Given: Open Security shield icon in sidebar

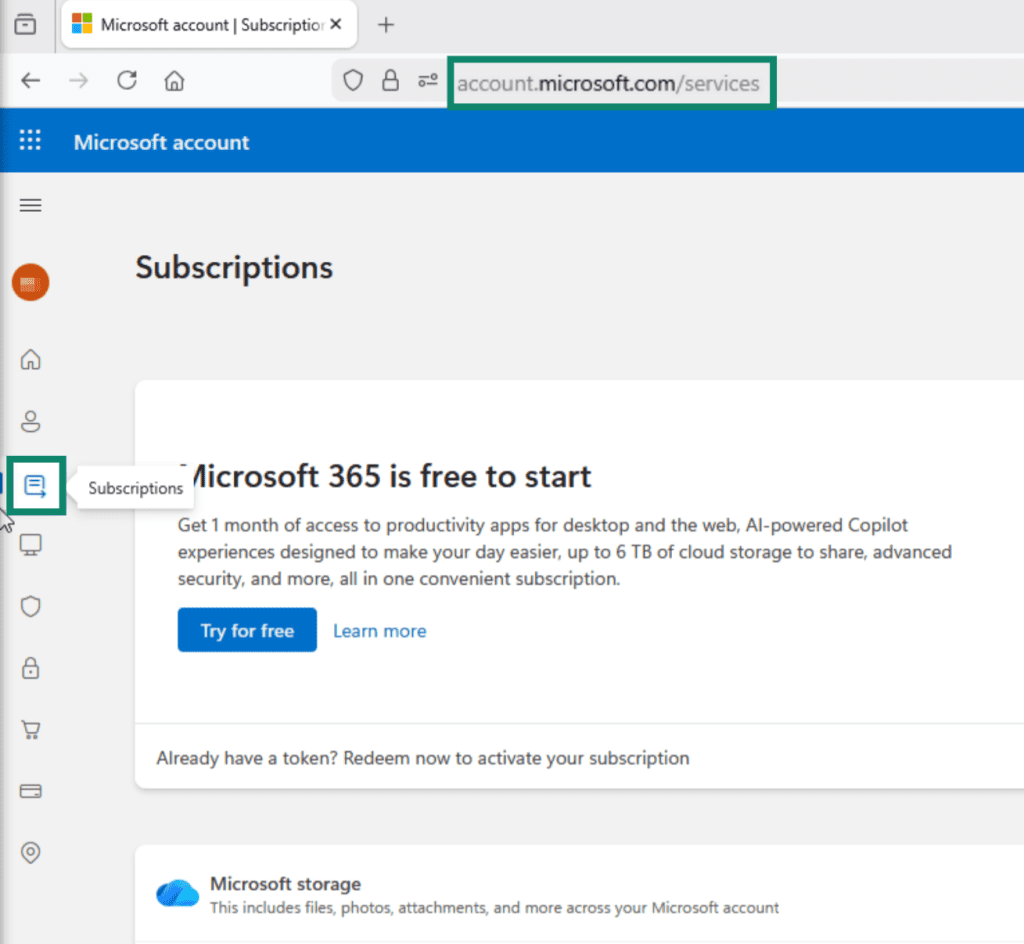Looking at the screenshot, I should [31, 606].
